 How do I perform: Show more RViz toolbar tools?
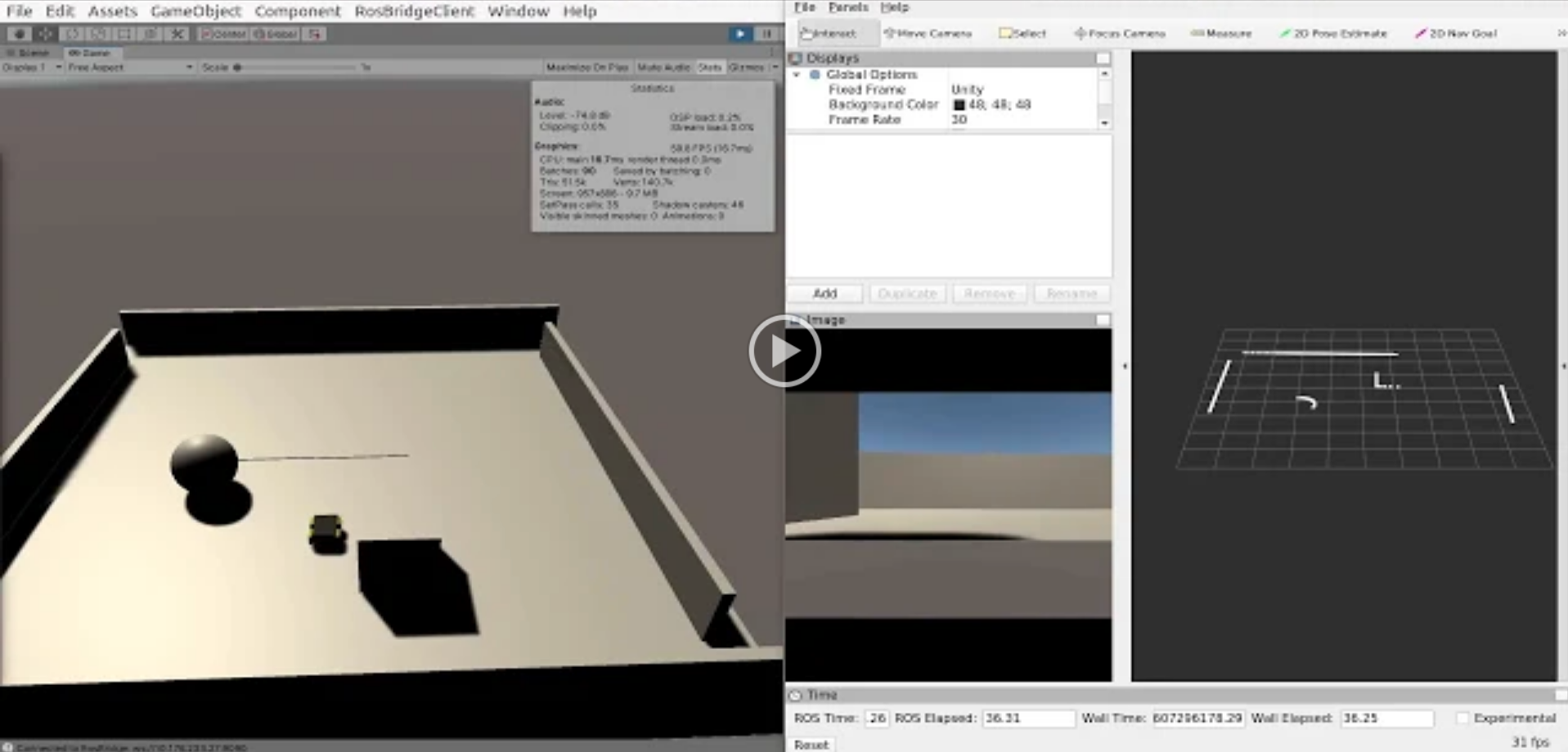click(1561, 34)
